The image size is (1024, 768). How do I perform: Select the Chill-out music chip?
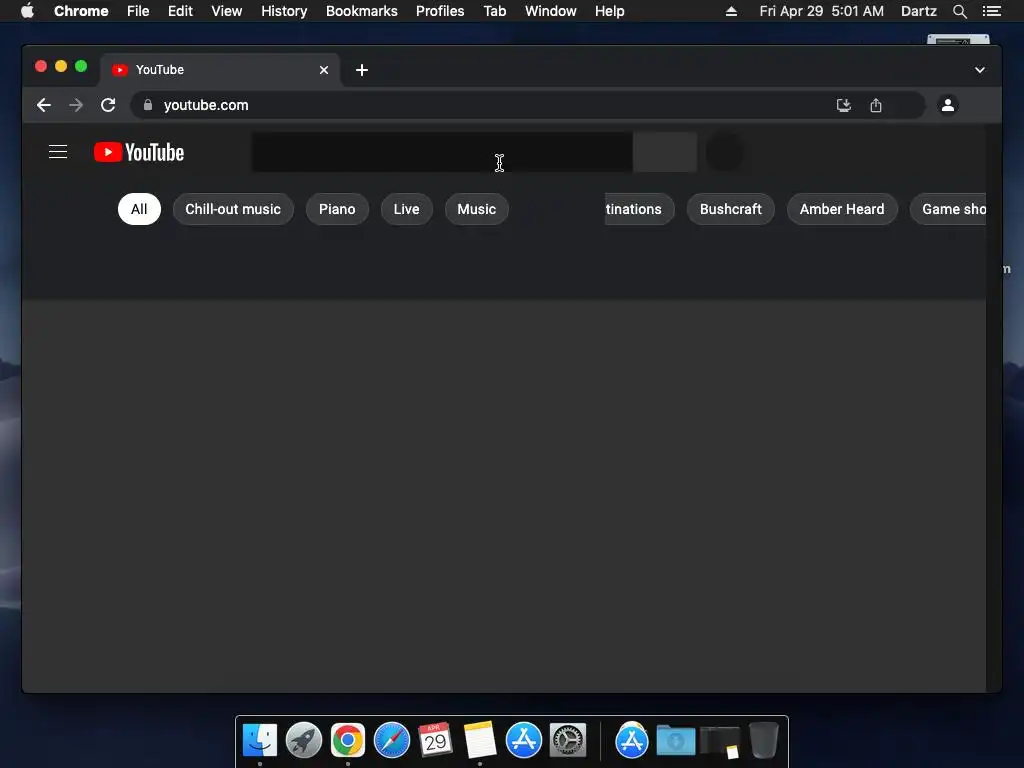(233, 209)
